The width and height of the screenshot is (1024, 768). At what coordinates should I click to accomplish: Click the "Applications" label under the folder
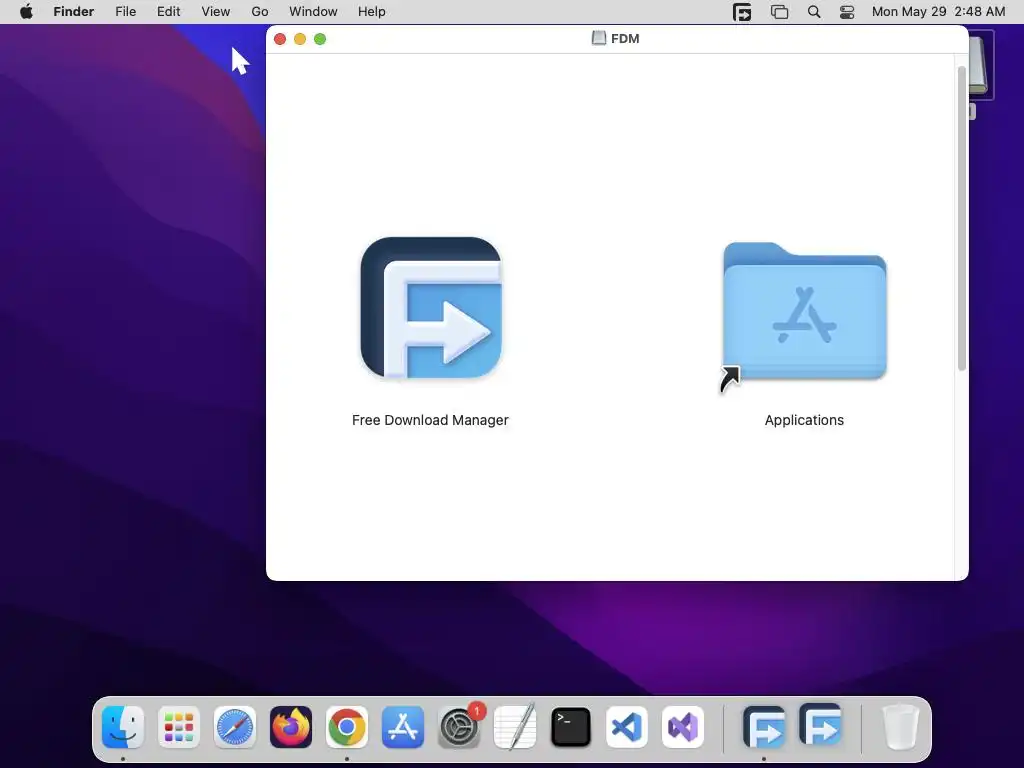coord(804,420)
